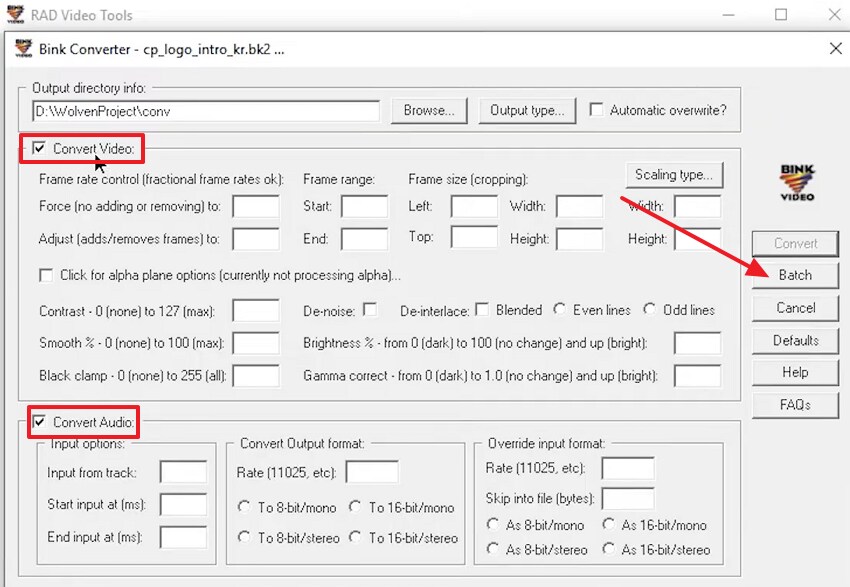Image resolution: width=850 pixels, height=587 pixels.
Task: Open the FAQs button
Action: click(x=795, y=405)
